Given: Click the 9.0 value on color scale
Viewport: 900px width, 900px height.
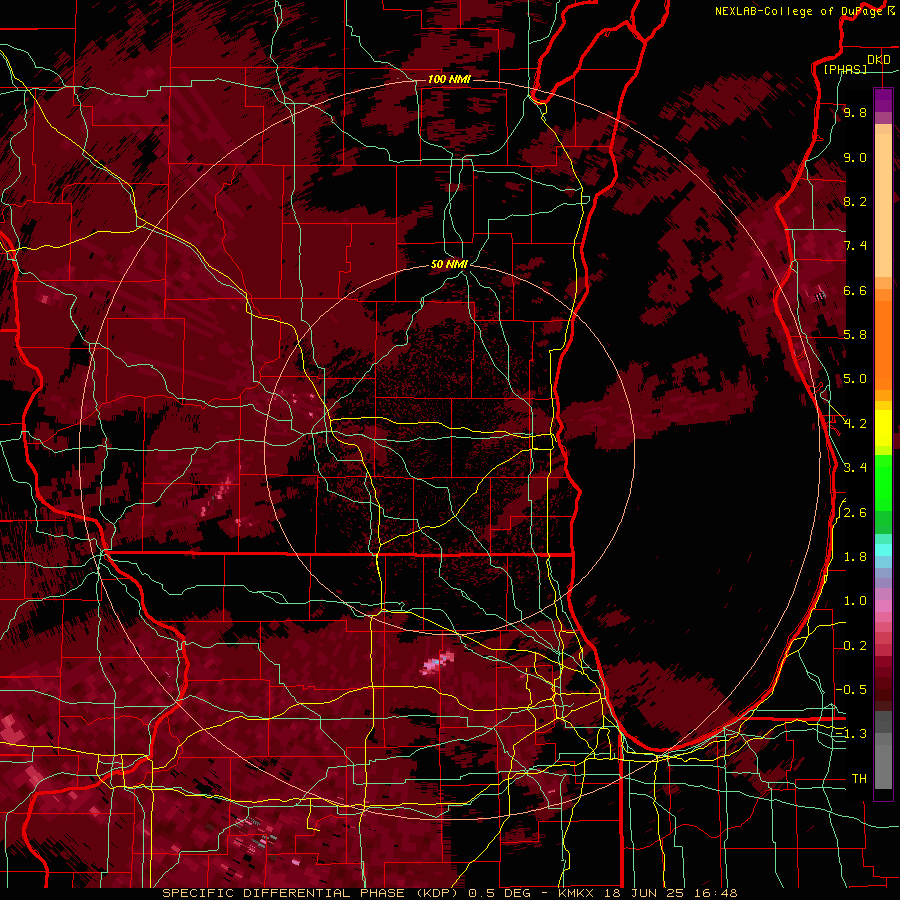Looking at the screenshot, I should click(x=855, y=157).
